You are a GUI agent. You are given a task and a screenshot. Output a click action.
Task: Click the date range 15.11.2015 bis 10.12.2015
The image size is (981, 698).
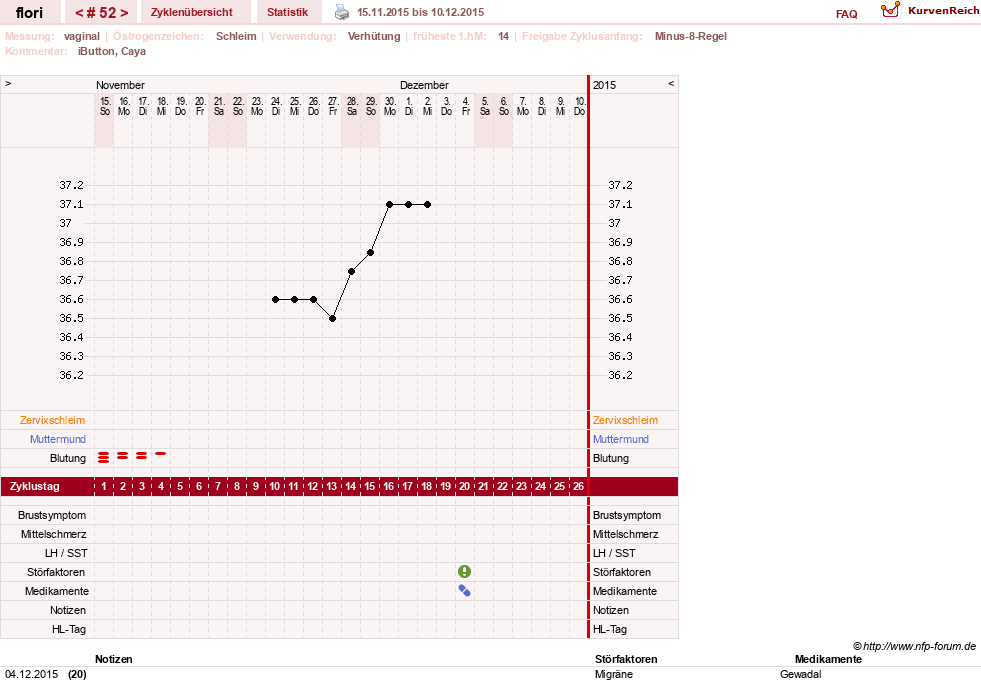(420, 12)
